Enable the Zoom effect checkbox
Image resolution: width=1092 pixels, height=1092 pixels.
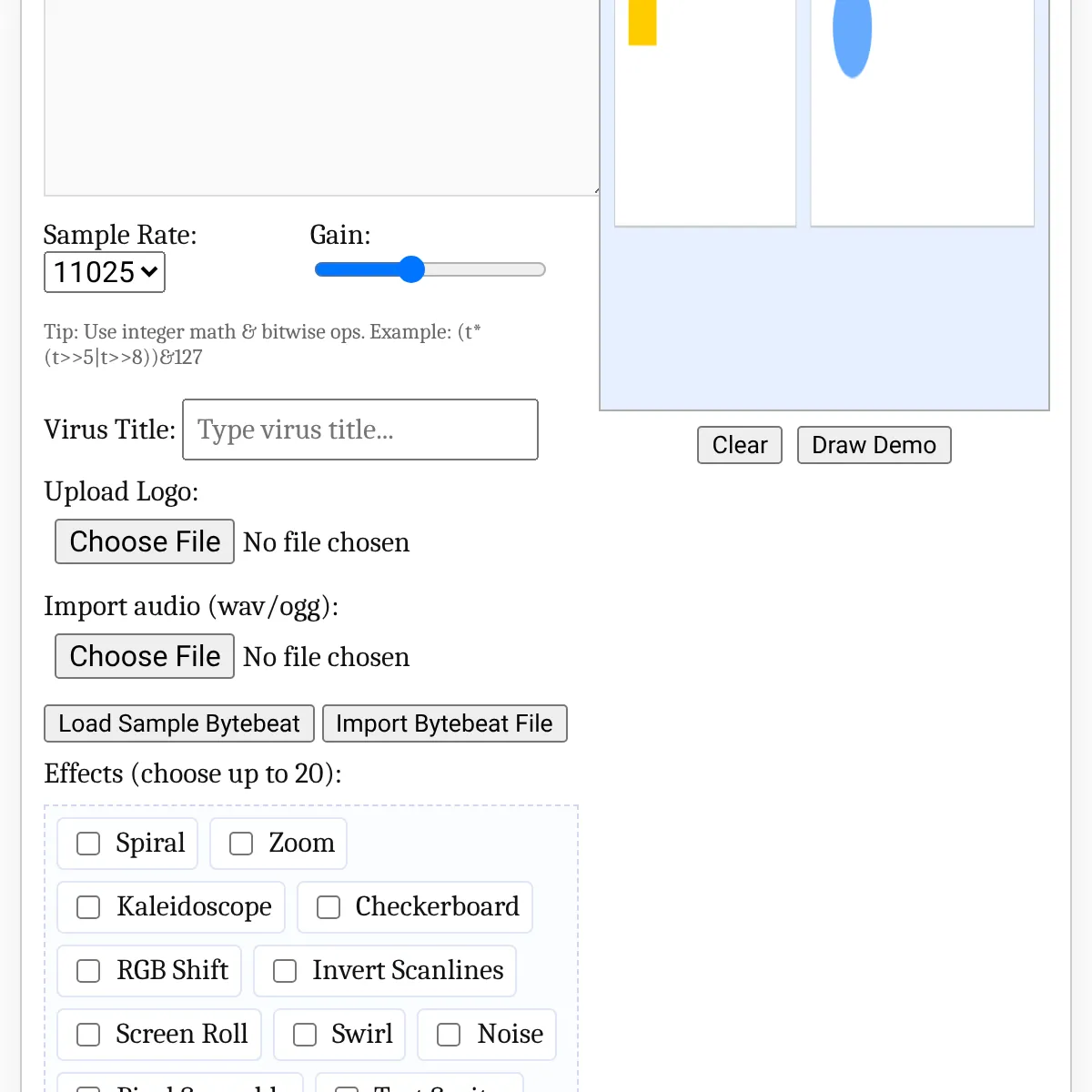241,844
